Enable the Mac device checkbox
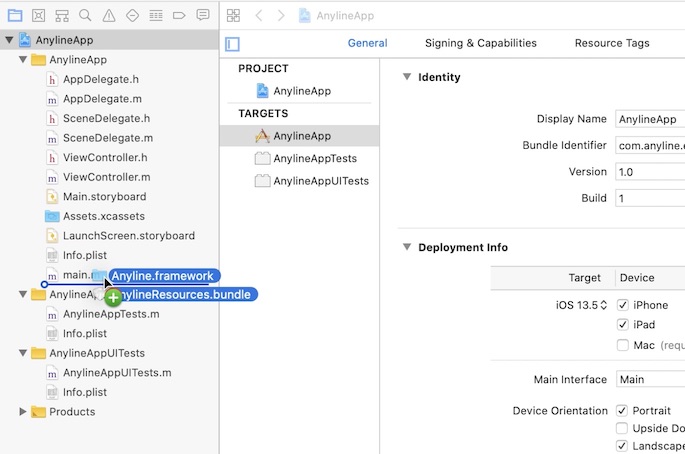Viewport: 685px width, 454px height. [x=623, y=345]
